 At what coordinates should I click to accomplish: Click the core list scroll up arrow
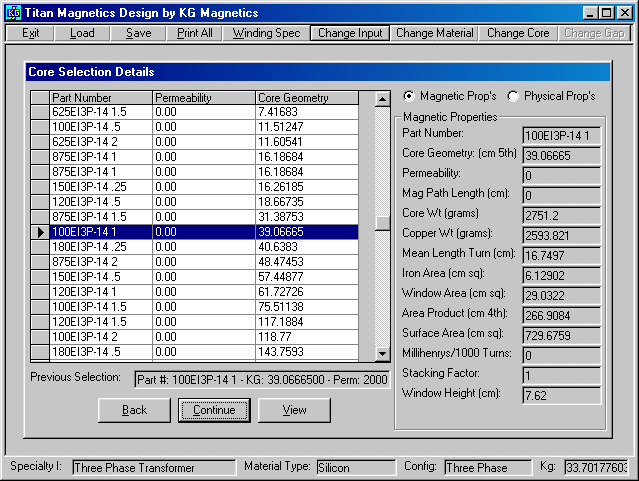pos(382,99)
